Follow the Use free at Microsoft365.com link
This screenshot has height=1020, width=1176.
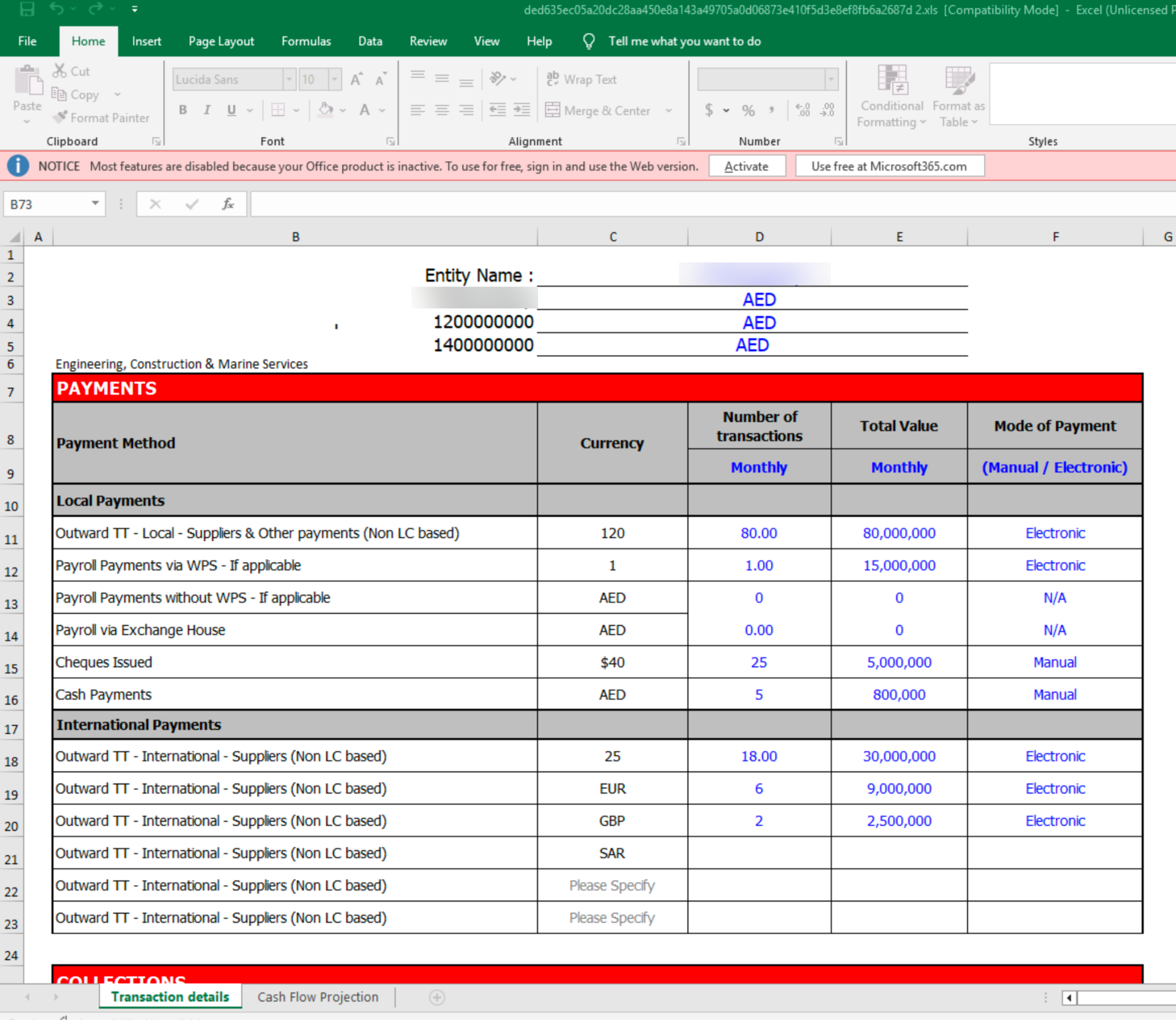(889, 166)
